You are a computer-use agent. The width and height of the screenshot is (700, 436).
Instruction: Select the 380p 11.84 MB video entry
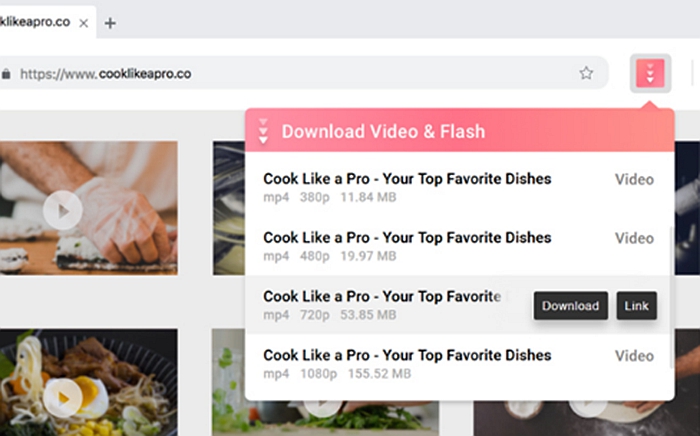coord(459,187)
